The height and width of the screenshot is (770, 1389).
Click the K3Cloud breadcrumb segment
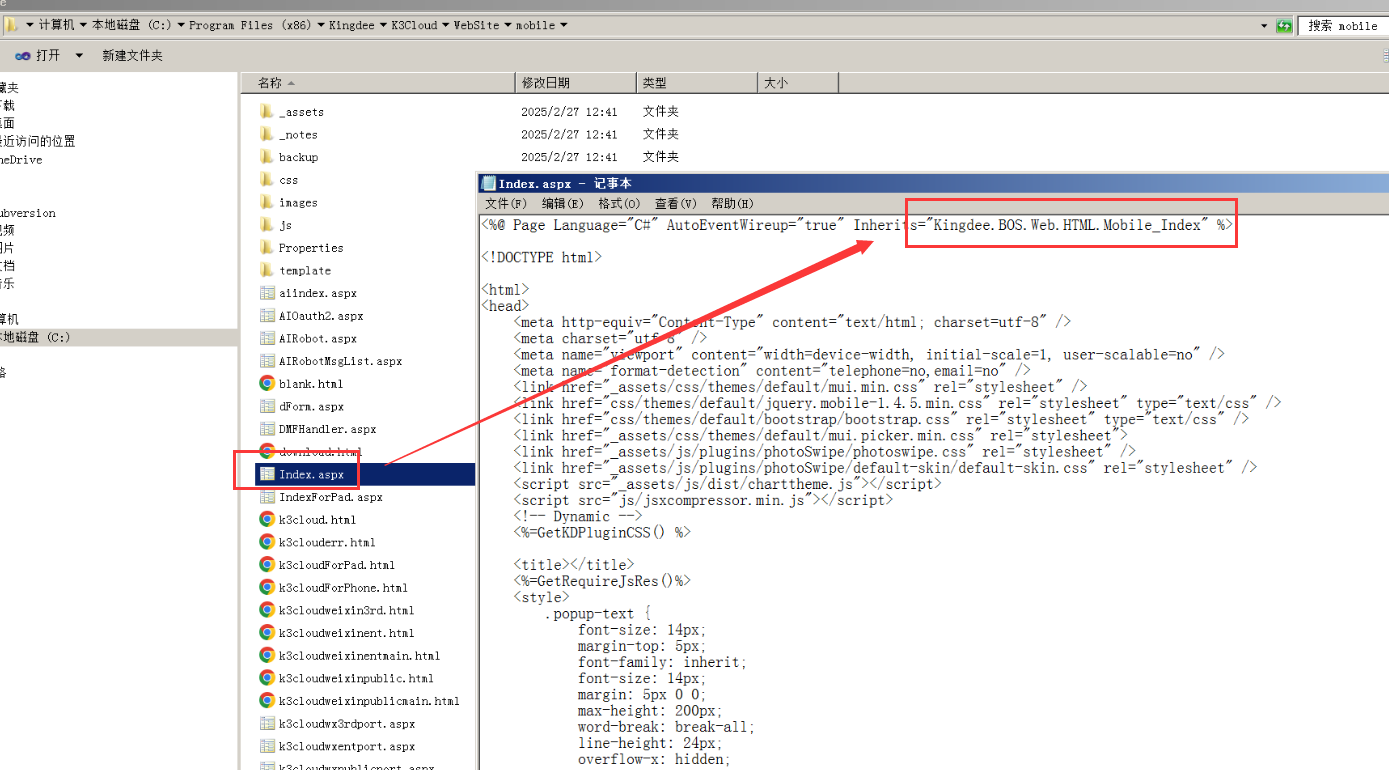(414, 25)
